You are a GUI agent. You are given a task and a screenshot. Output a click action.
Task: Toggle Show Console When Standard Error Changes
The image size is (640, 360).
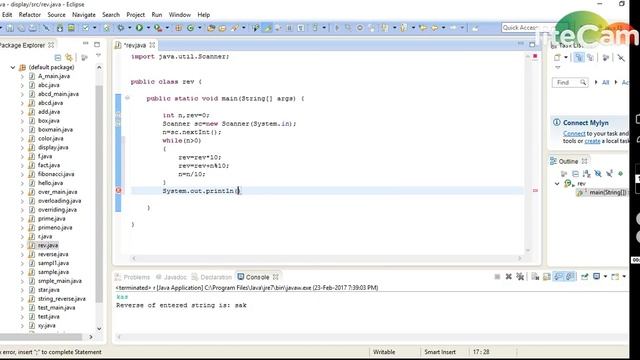570,277
